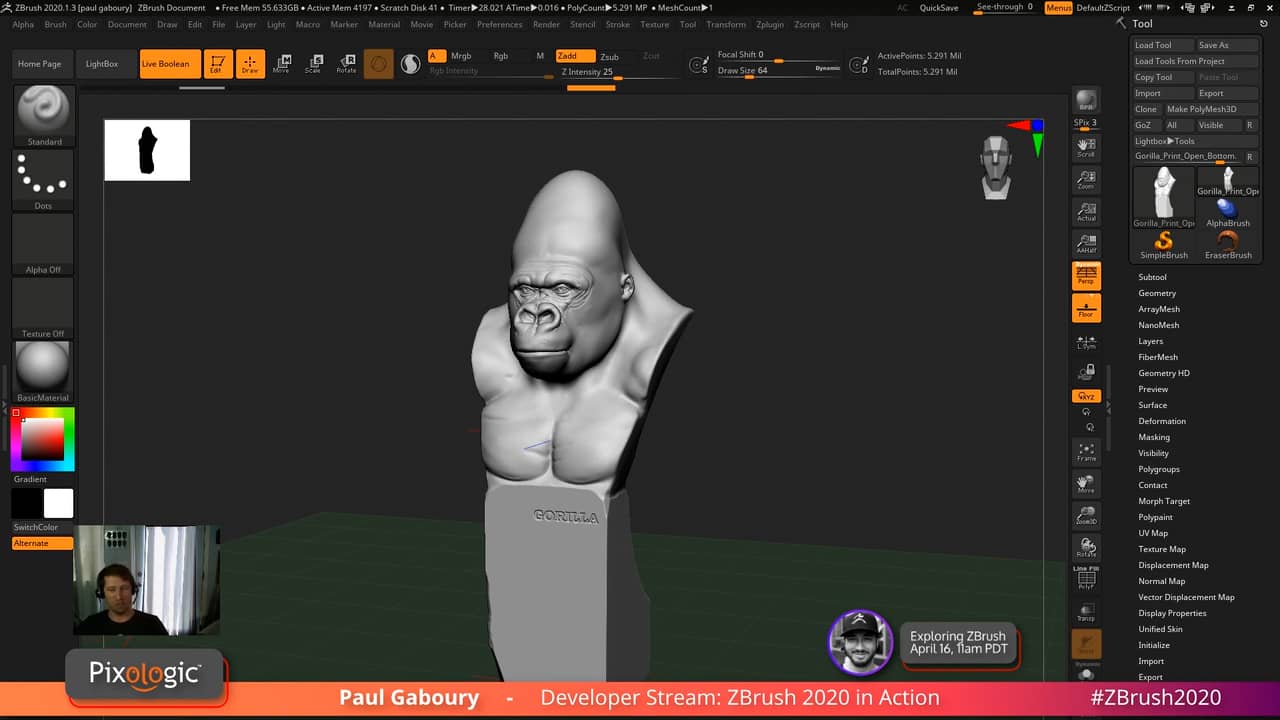Click the BPR render button

point(1086,101)
